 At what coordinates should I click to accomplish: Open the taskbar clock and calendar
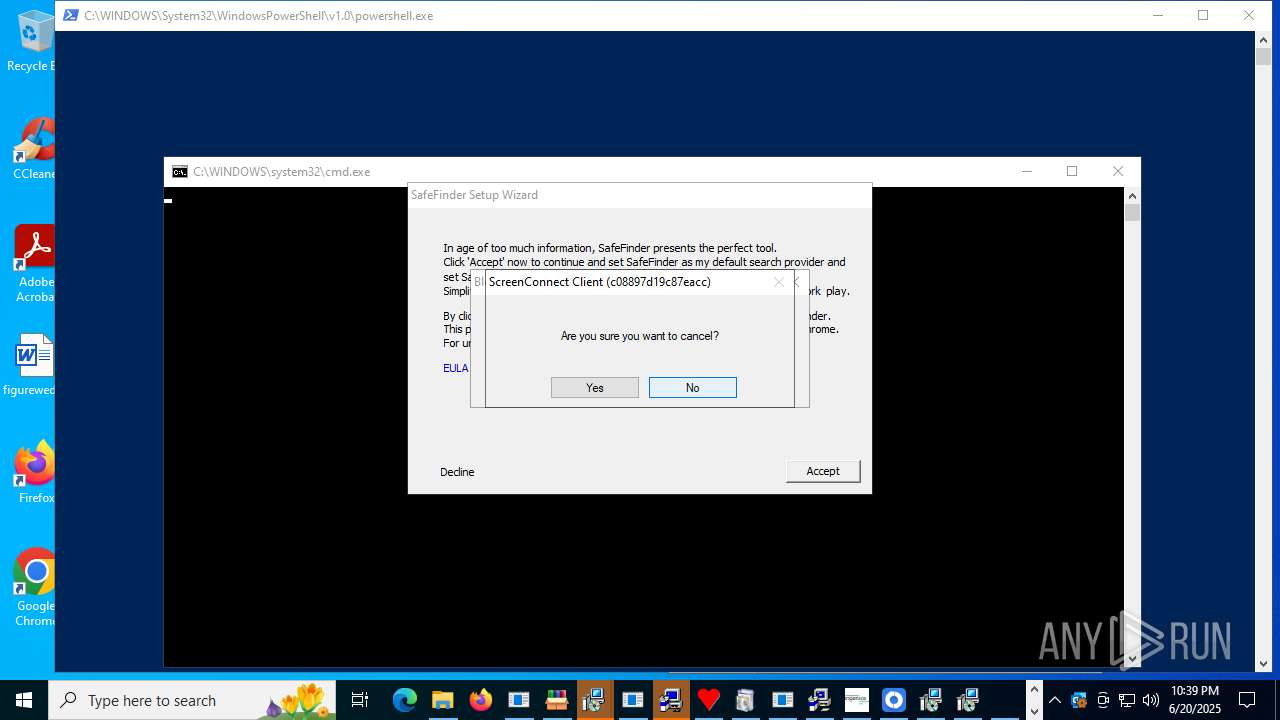pos(1194,700)
